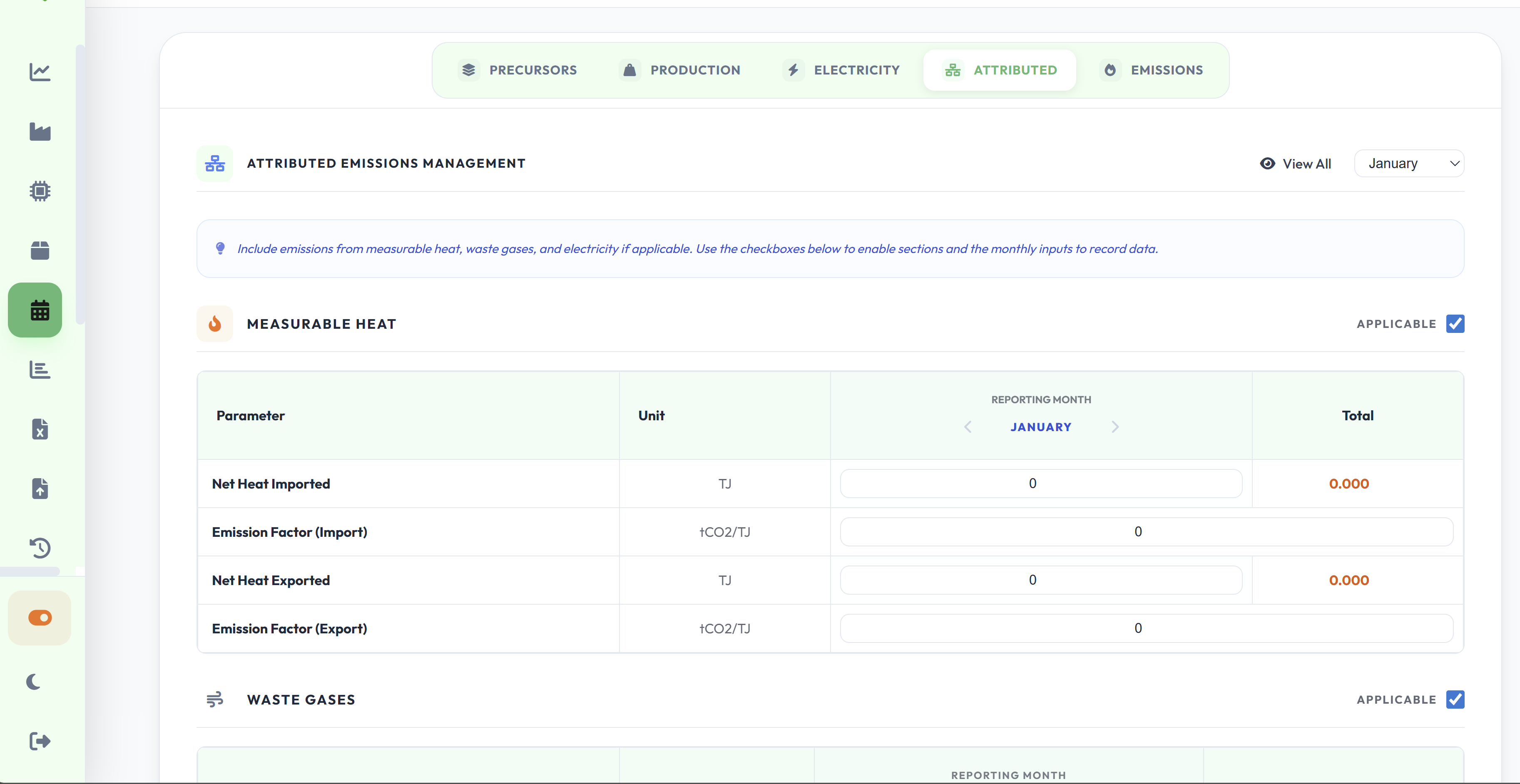Open the history clock sidebar icon

pyautogui.click(x=40, y=548)
